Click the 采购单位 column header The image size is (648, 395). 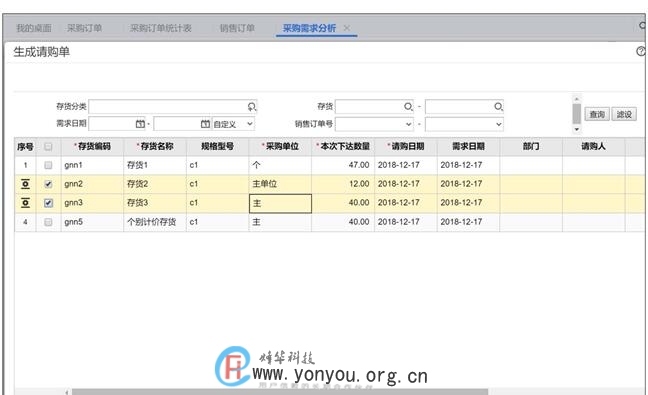tap(280, 146)
